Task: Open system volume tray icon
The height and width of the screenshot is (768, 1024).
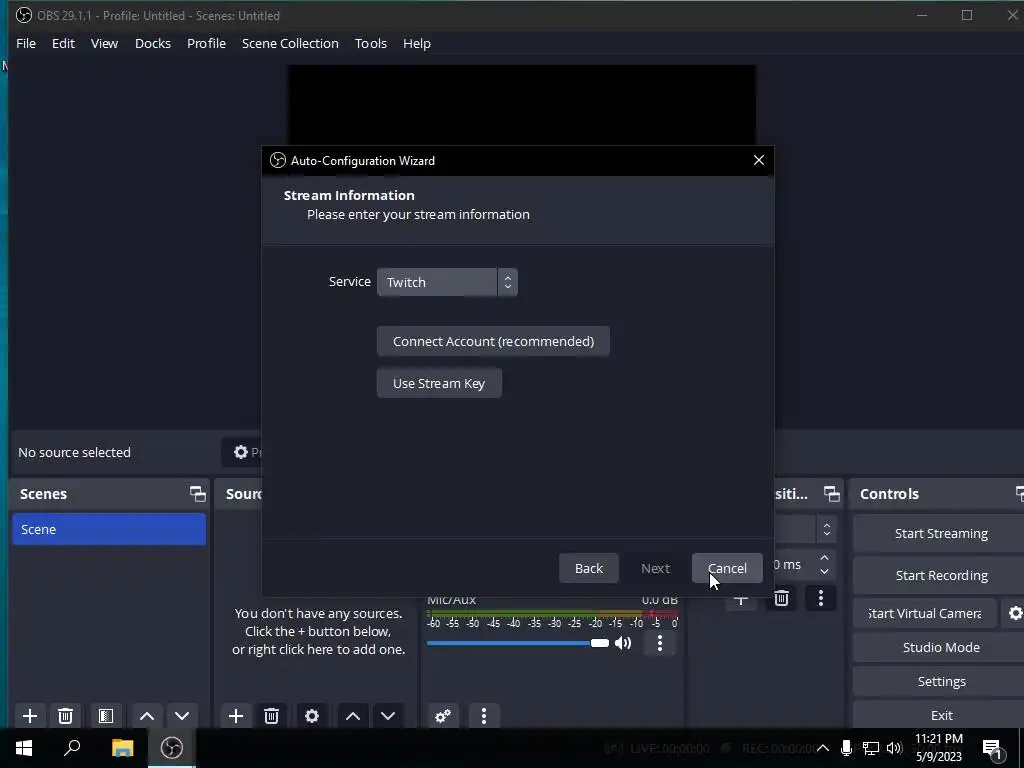Action: pos(894,748)
